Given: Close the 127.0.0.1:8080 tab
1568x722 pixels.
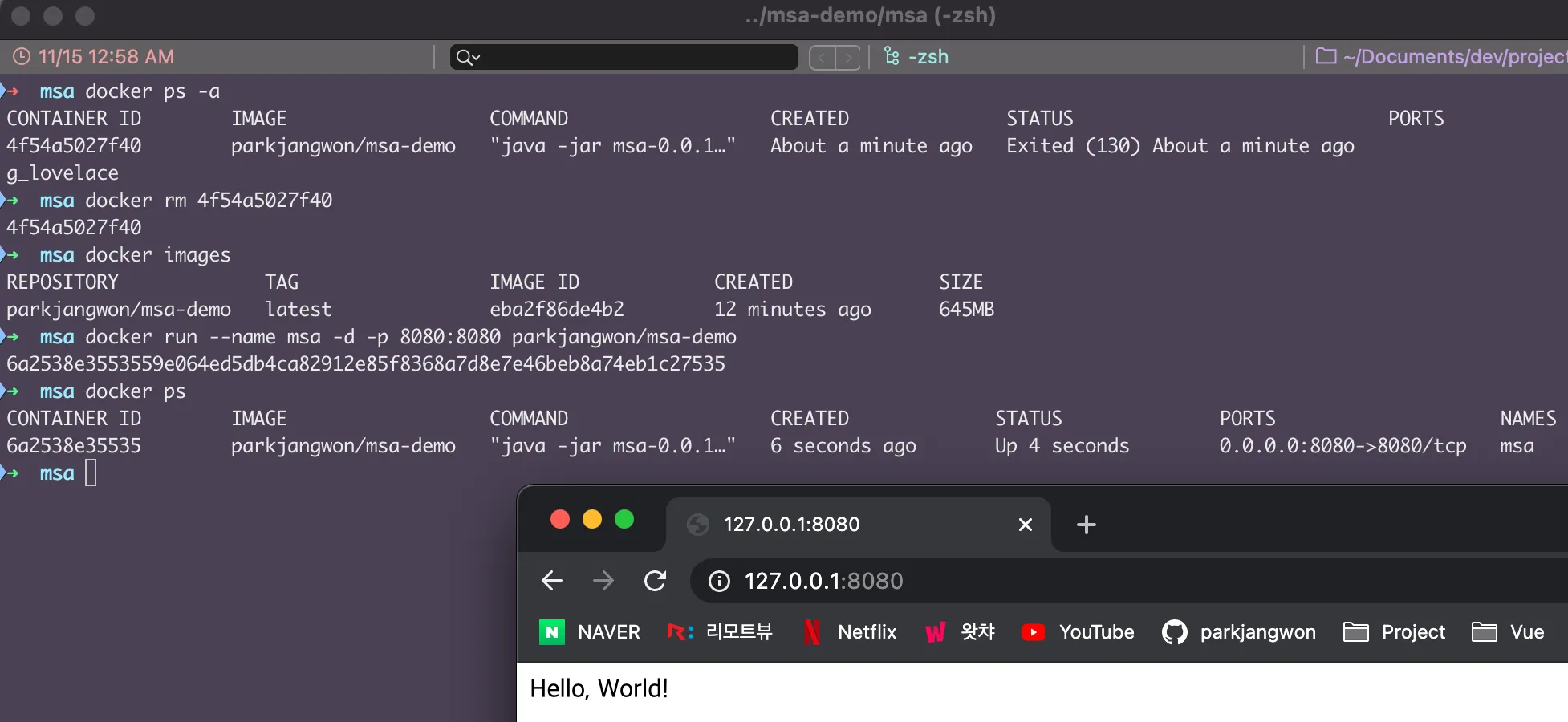Looking at the screenshot, I should 1025,525.
